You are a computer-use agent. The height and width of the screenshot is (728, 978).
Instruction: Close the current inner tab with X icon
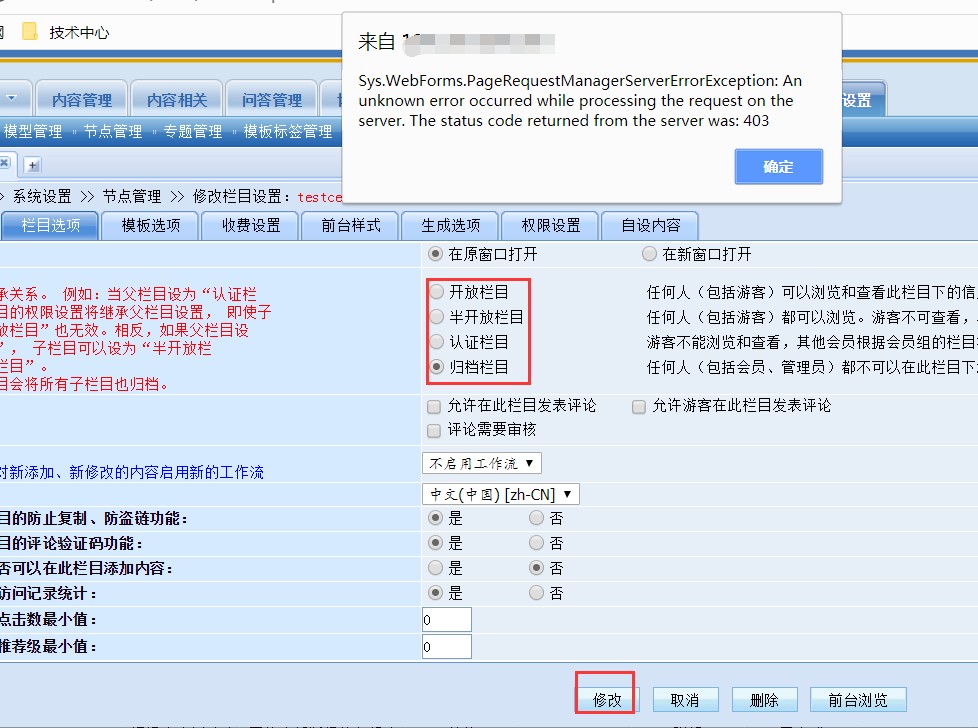pos(5,163)
